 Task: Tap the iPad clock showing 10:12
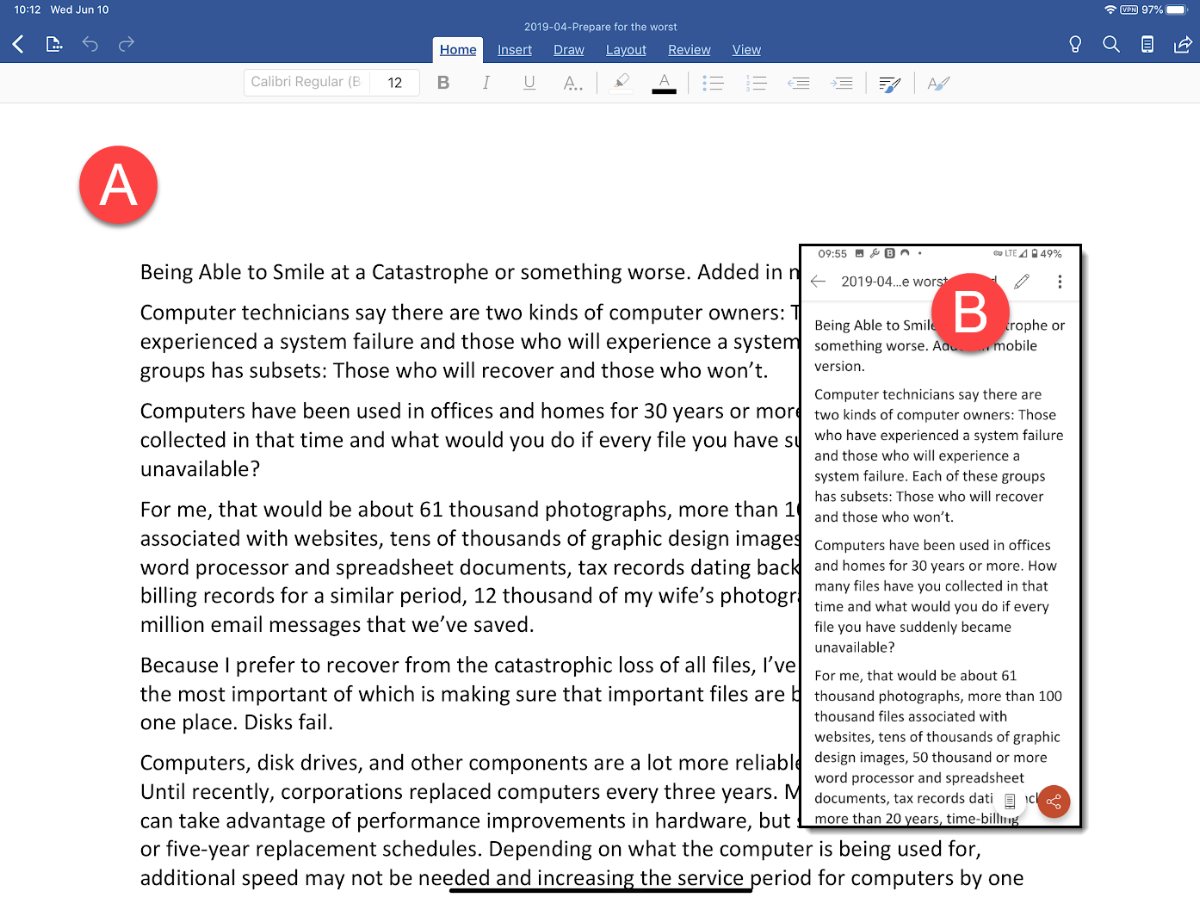tap(27, 9)
